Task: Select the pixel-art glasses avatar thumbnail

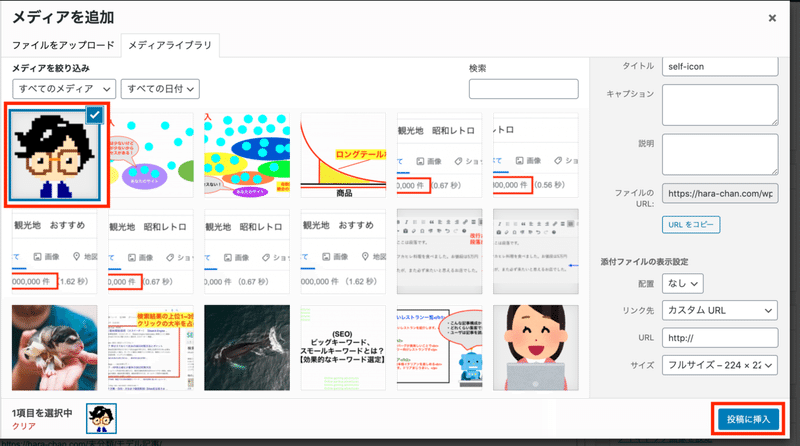Action: (56, 155)
